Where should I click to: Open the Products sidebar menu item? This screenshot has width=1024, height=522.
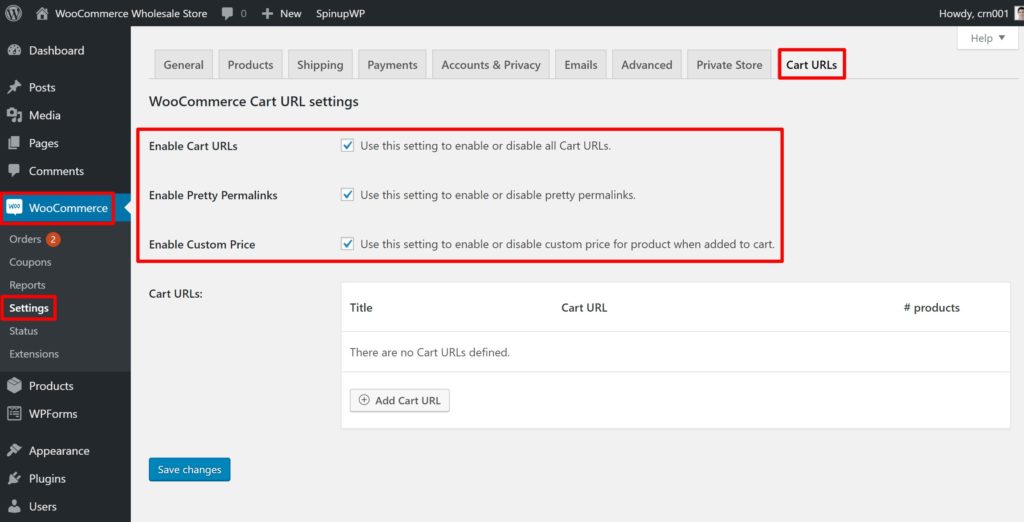[65, 385]
